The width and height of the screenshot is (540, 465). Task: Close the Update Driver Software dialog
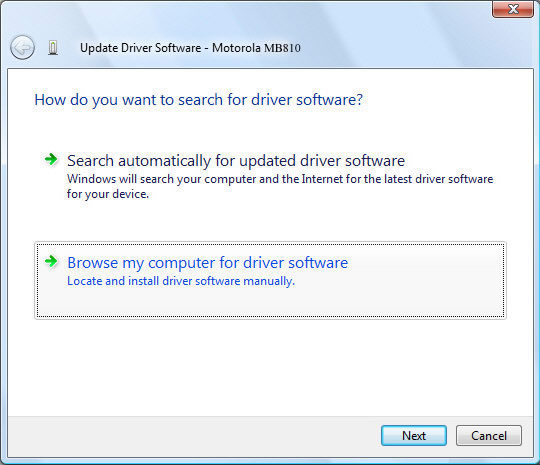pyautogui.click(x=513, y=9)
